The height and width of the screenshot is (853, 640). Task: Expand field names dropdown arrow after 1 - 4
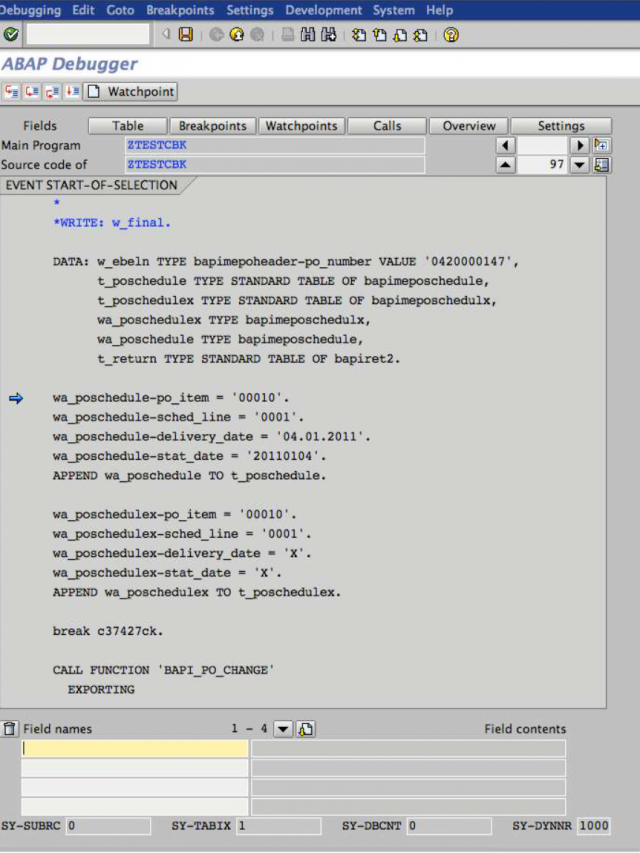click(283, 728)
